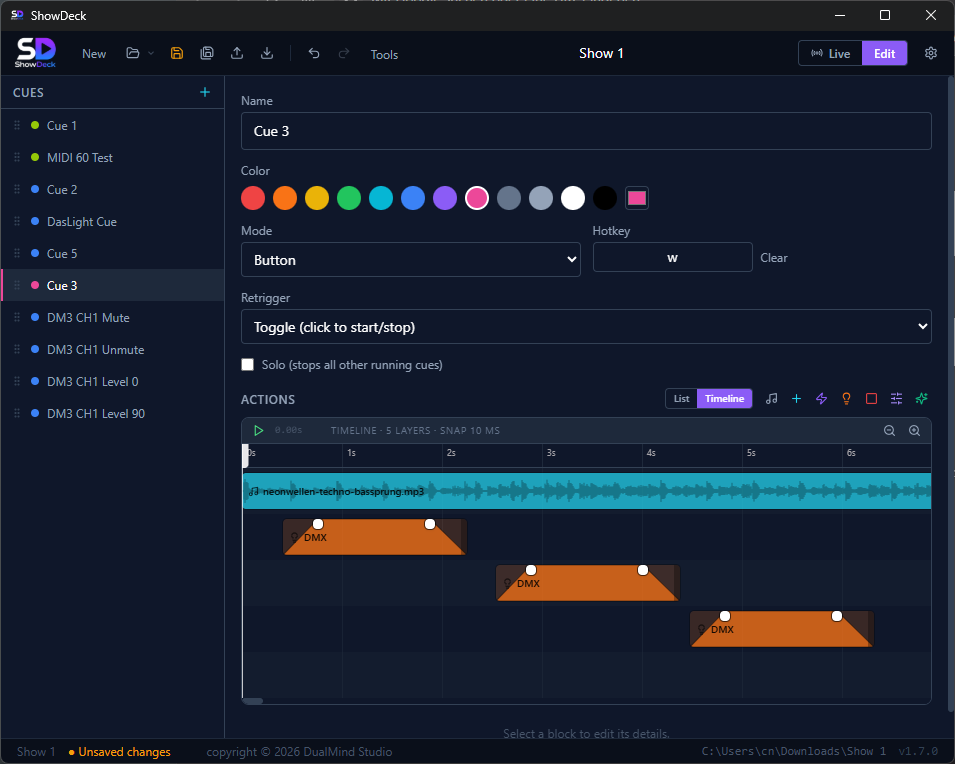Grab the drag handle of Cue 1

click(17, 125)
